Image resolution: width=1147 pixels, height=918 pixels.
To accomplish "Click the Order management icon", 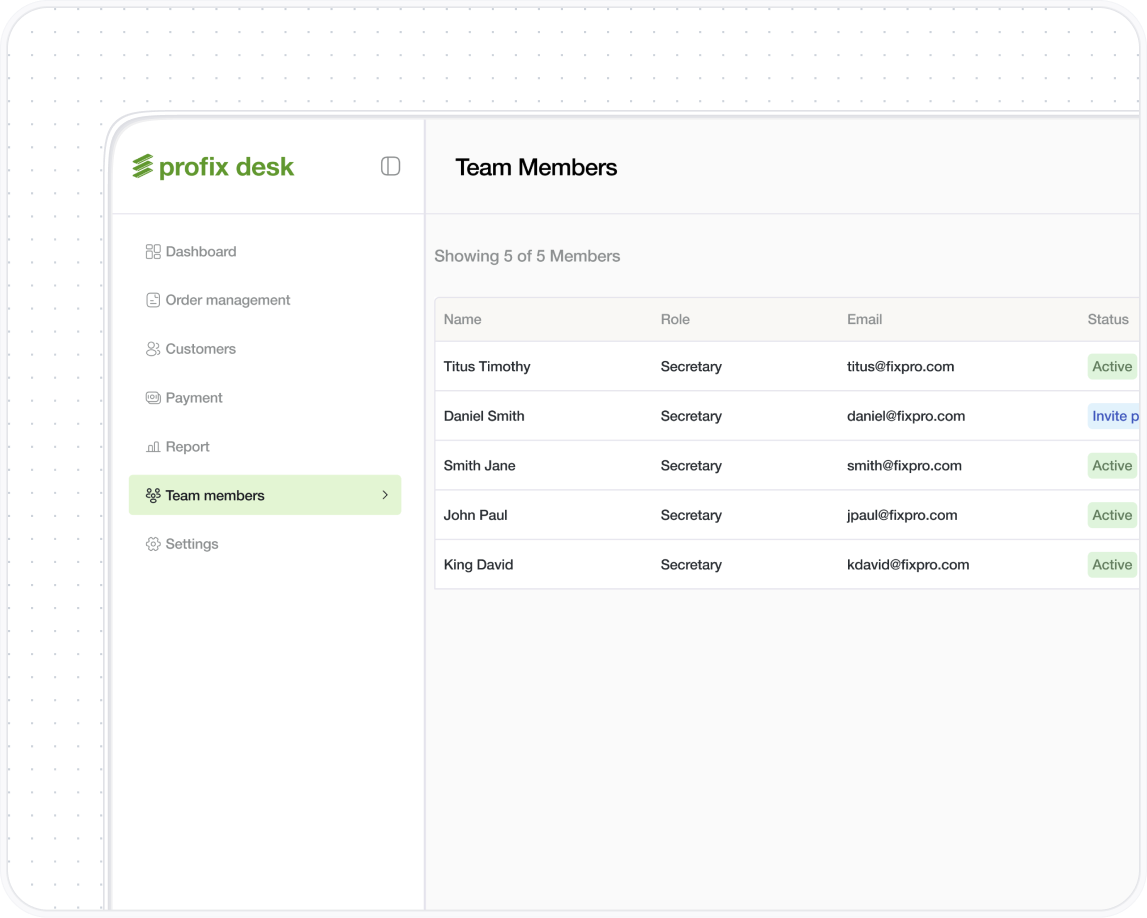I will [x=153, y=300].
